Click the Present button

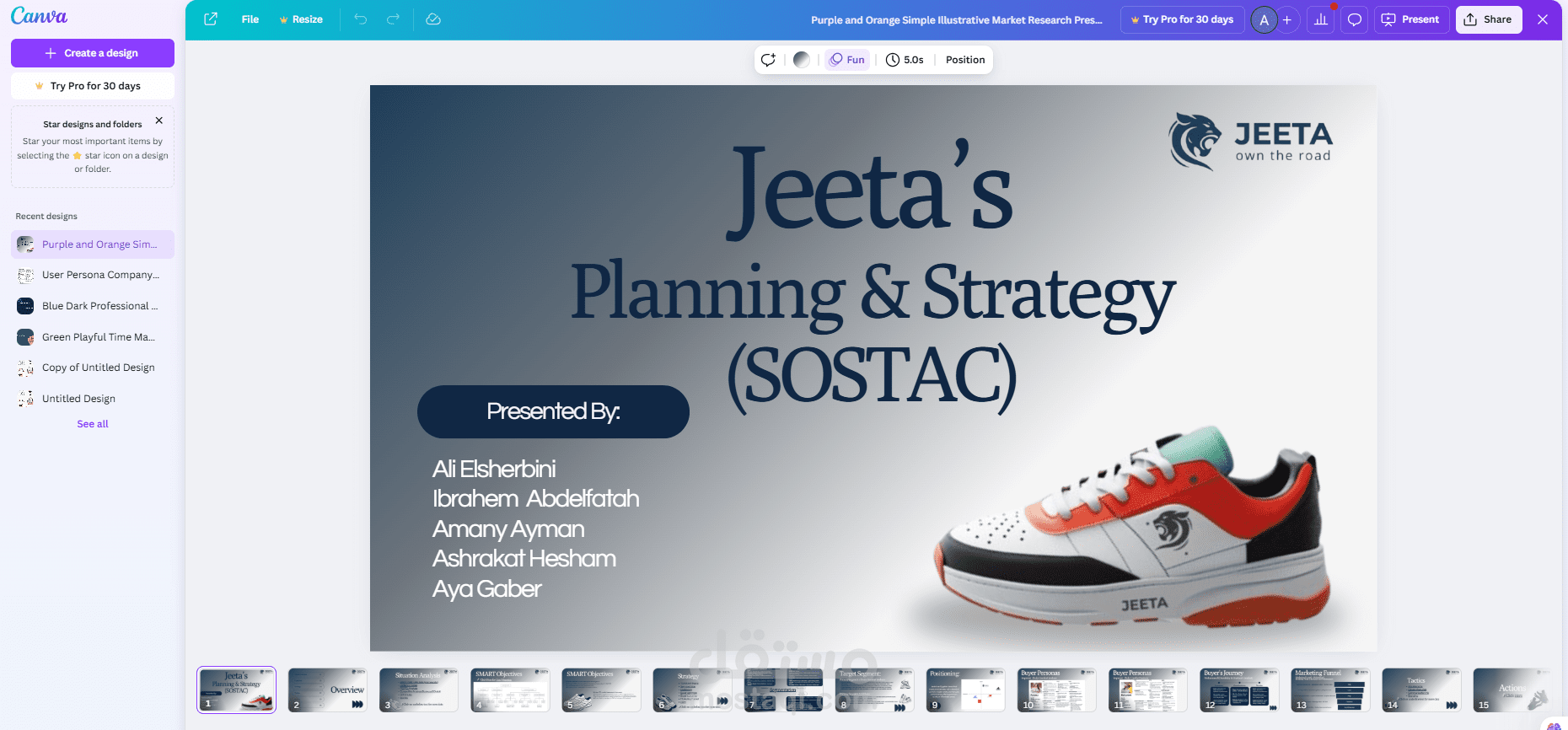click(1412, 19)
